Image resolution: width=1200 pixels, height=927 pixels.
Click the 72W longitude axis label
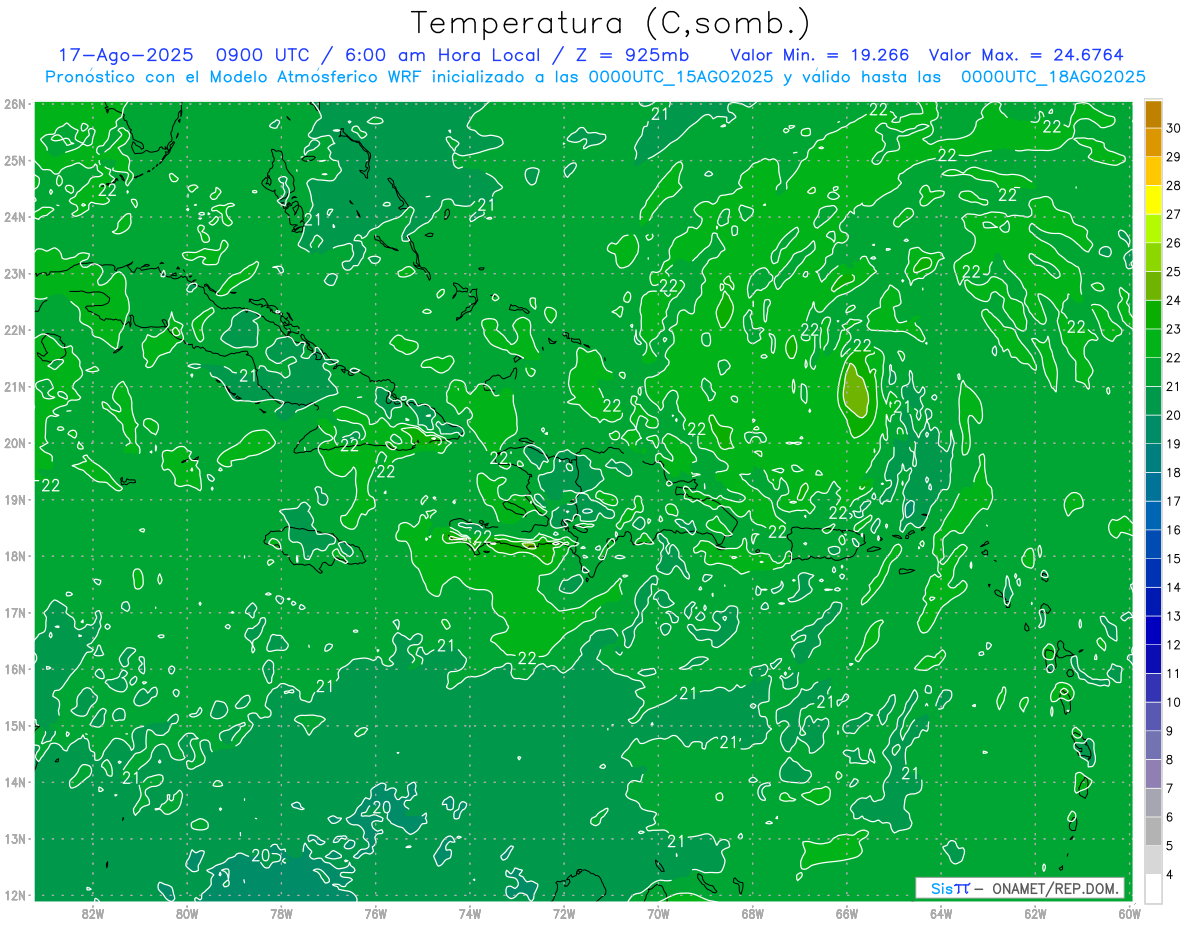click(x=564, y=913)
